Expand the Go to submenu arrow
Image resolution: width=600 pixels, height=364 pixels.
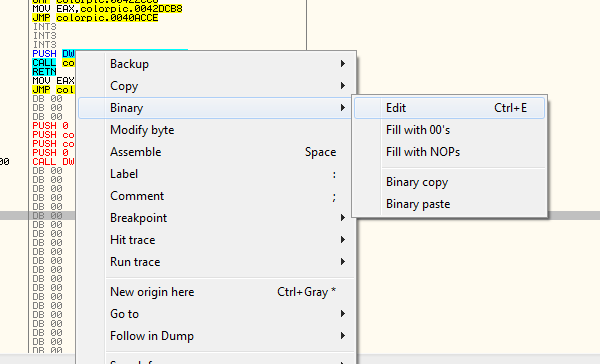point(343,314)
